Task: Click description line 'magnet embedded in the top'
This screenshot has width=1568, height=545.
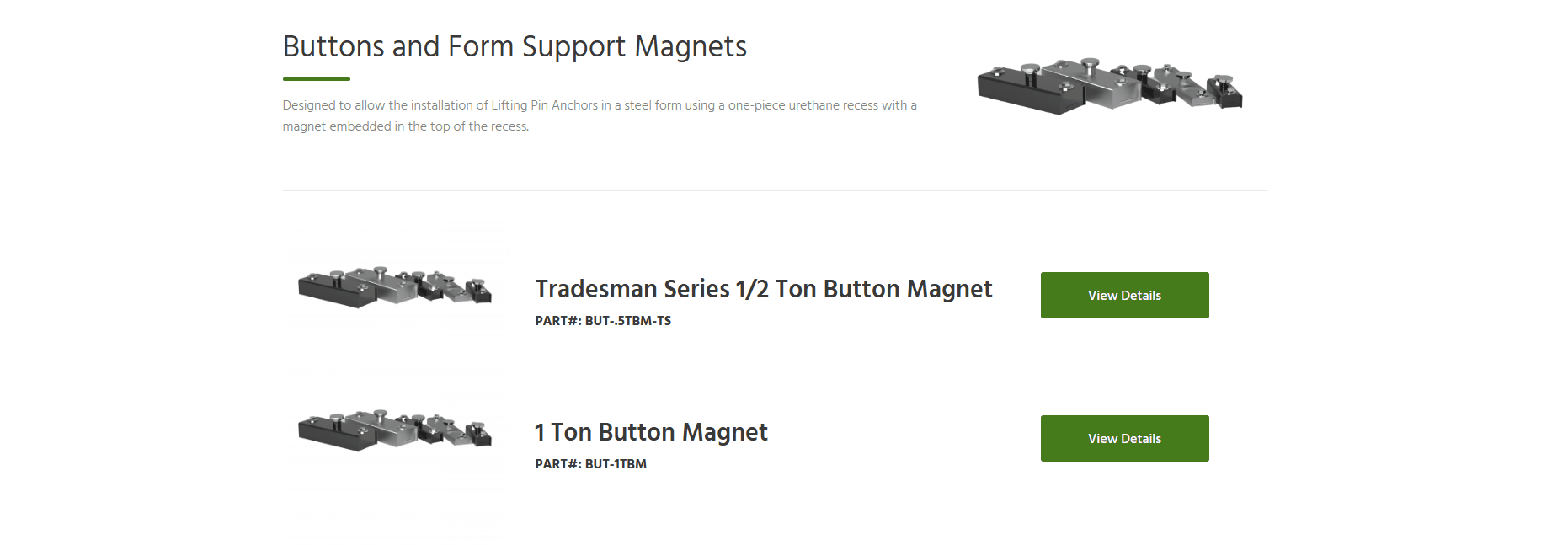Action: [405, 126]
